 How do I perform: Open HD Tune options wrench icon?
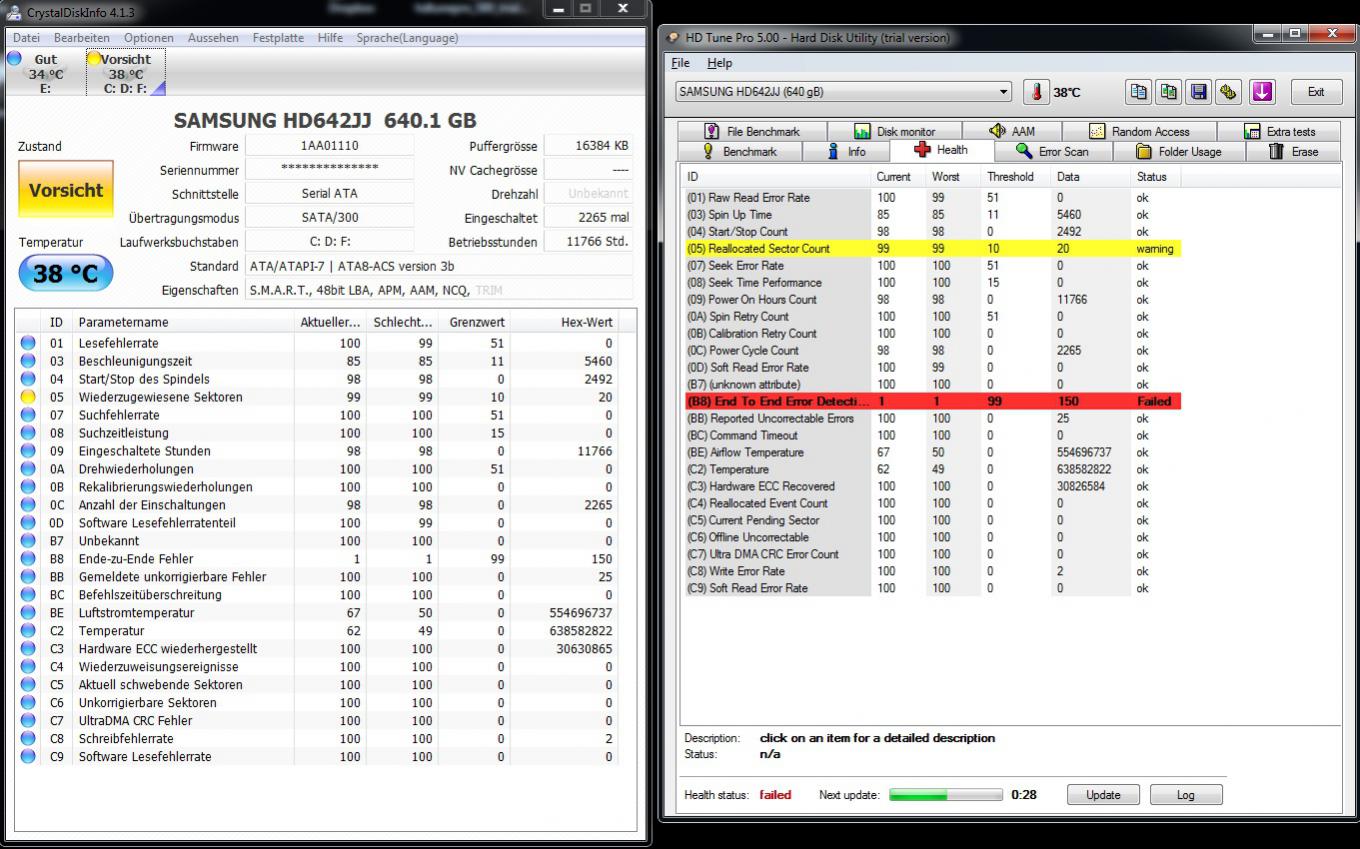click(x=1228, y=92)
